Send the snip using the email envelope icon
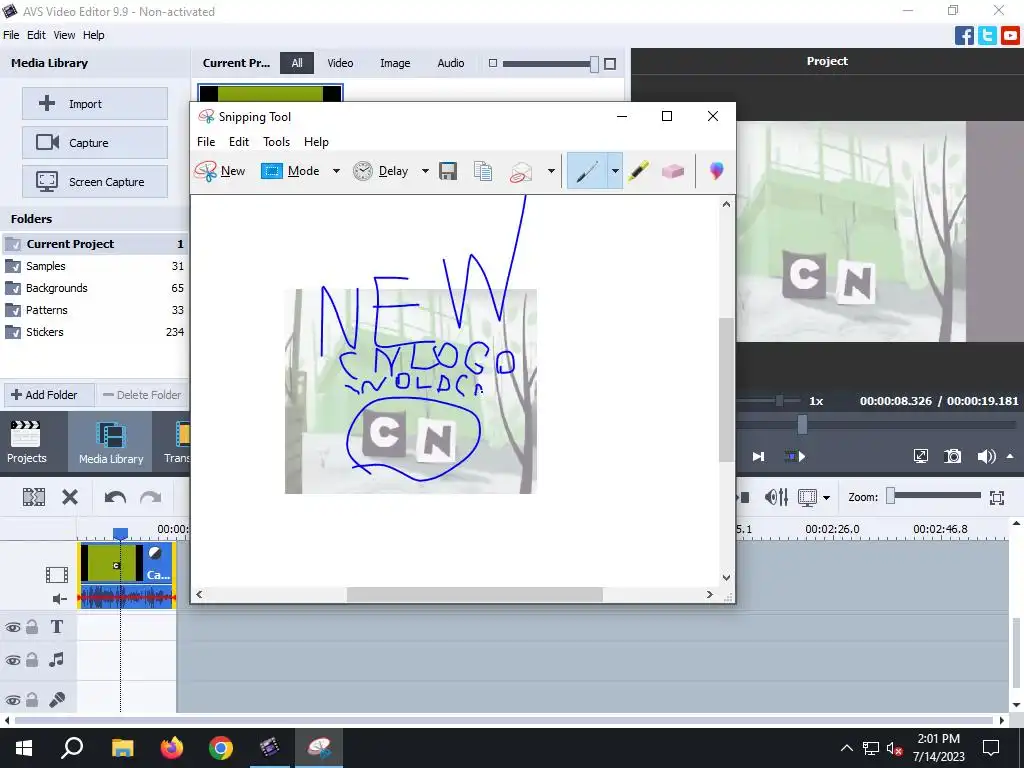This screenshot has width=1024, height=768. tap(520, 172)
